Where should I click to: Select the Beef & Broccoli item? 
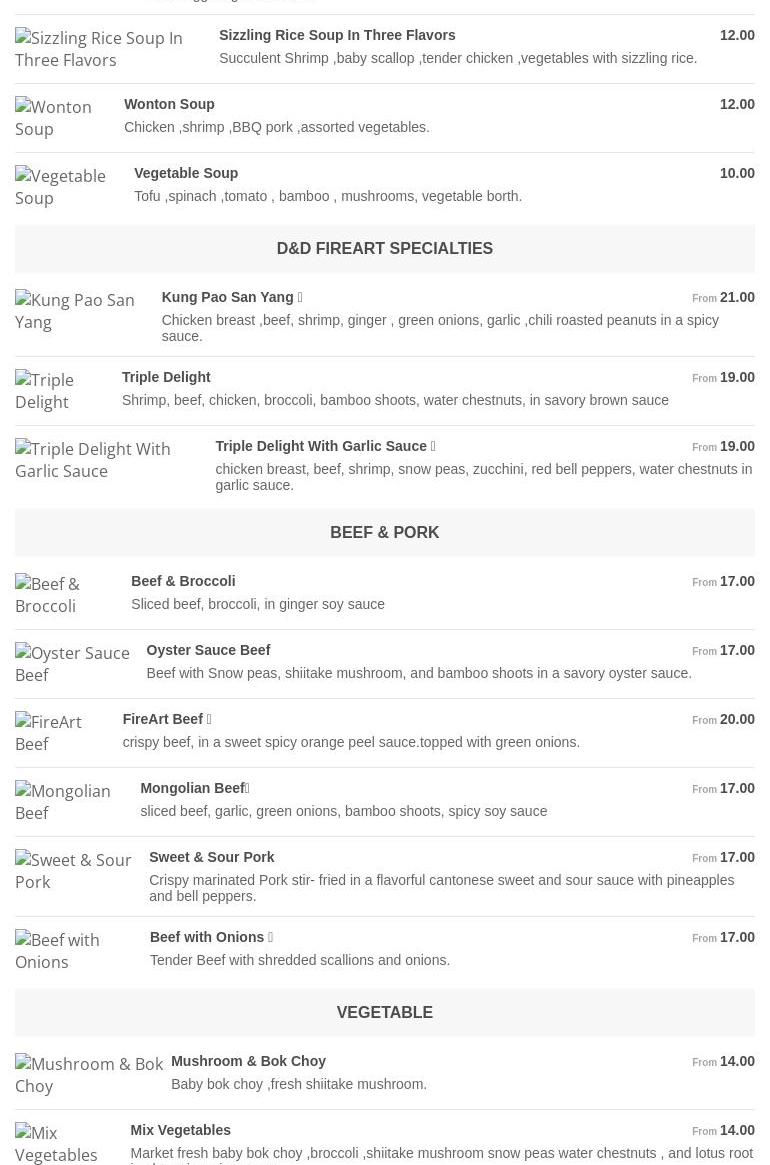tap(183, 581)
